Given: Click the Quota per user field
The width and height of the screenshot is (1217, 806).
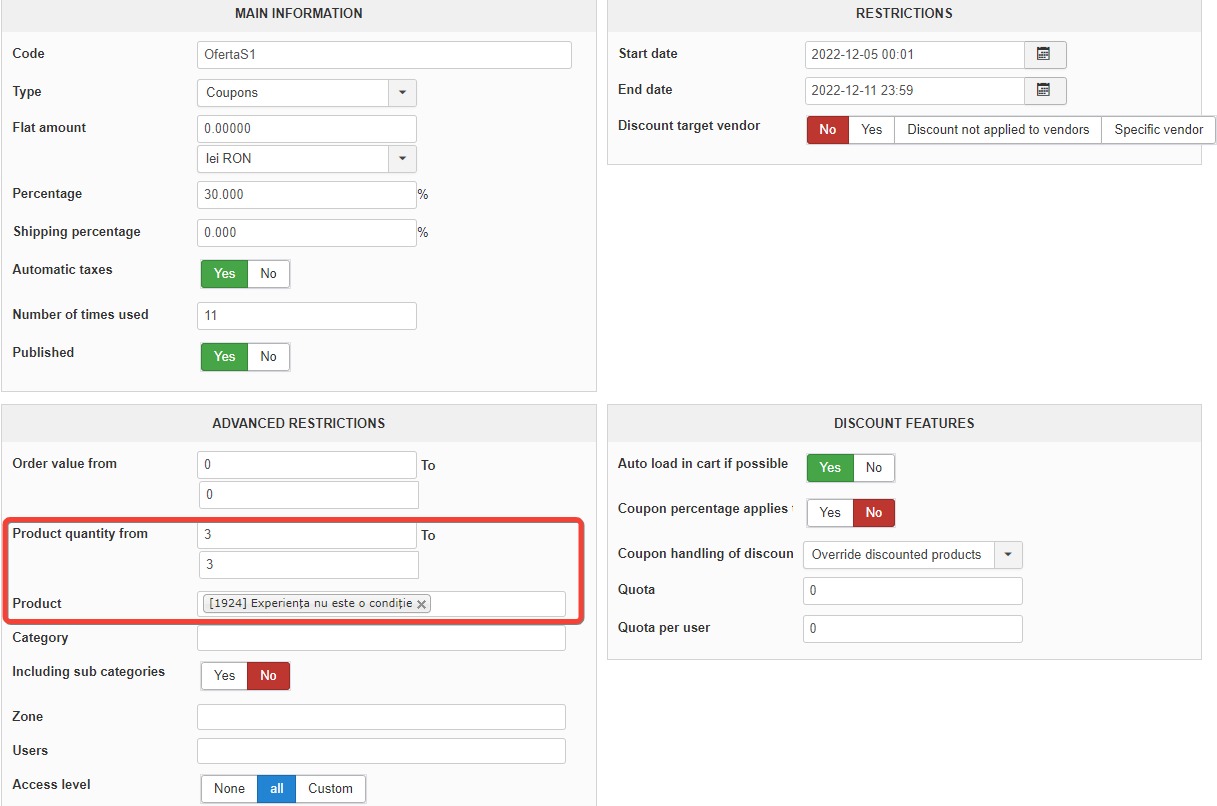Looking at the screenshot, I should tap(912, 629).
